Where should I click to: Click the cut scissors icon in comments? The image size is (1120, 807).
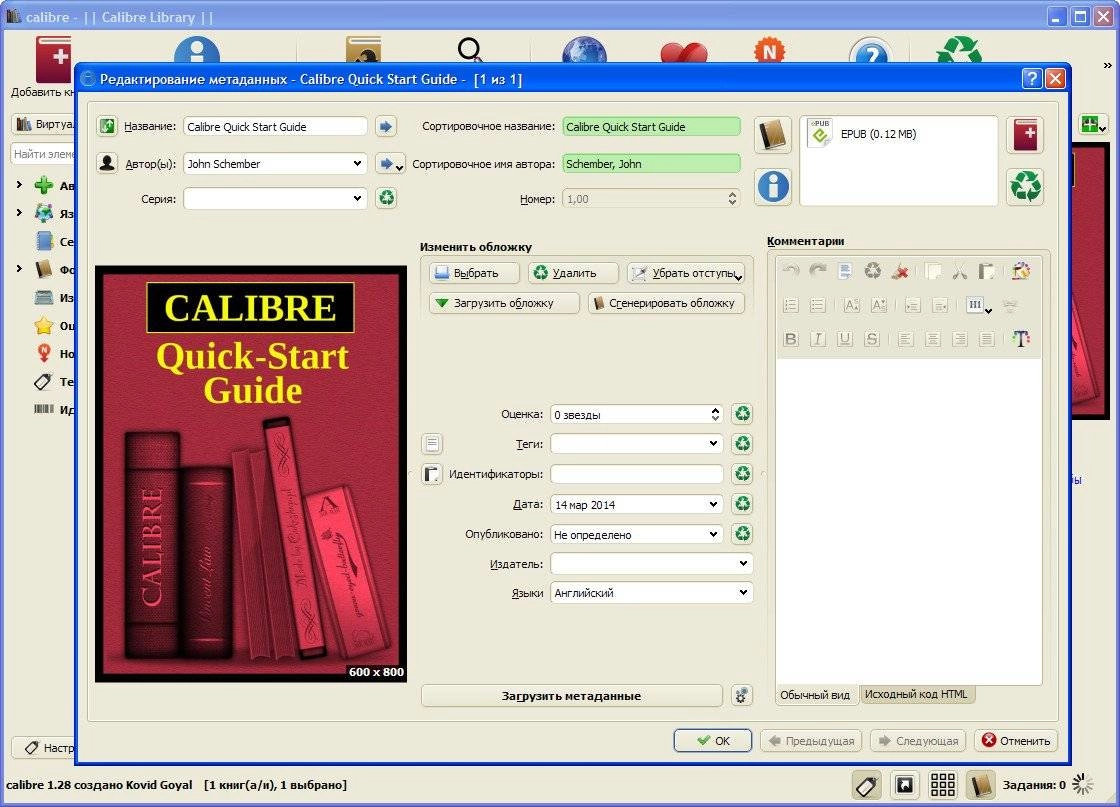(x=959, y=271)
